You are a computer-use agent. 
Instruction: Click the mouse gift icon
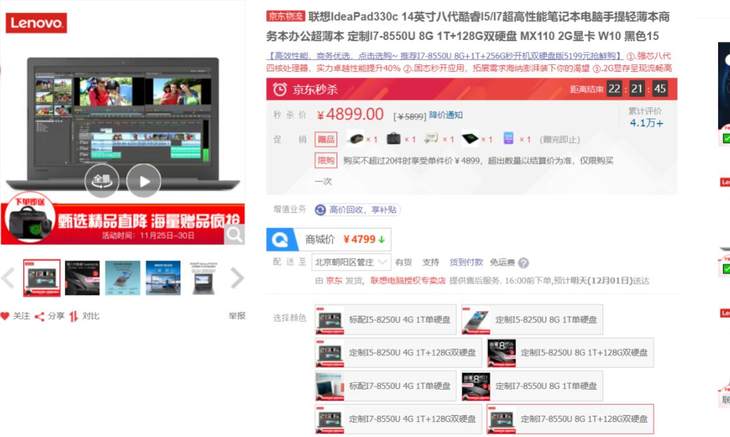click(356, 139)
